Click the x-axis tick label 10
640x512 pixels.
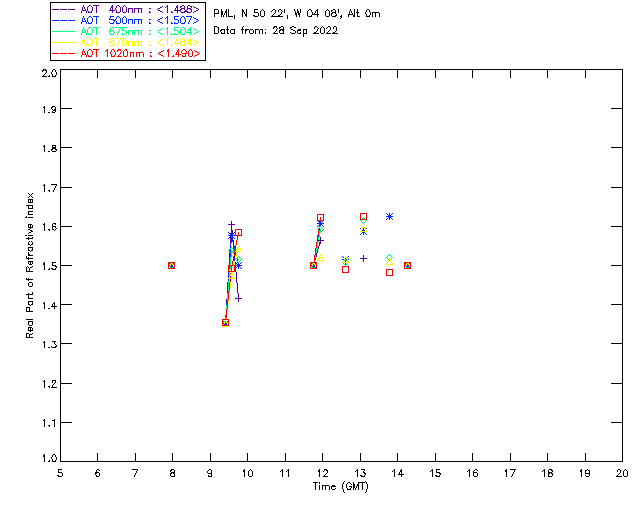point(247,473)
